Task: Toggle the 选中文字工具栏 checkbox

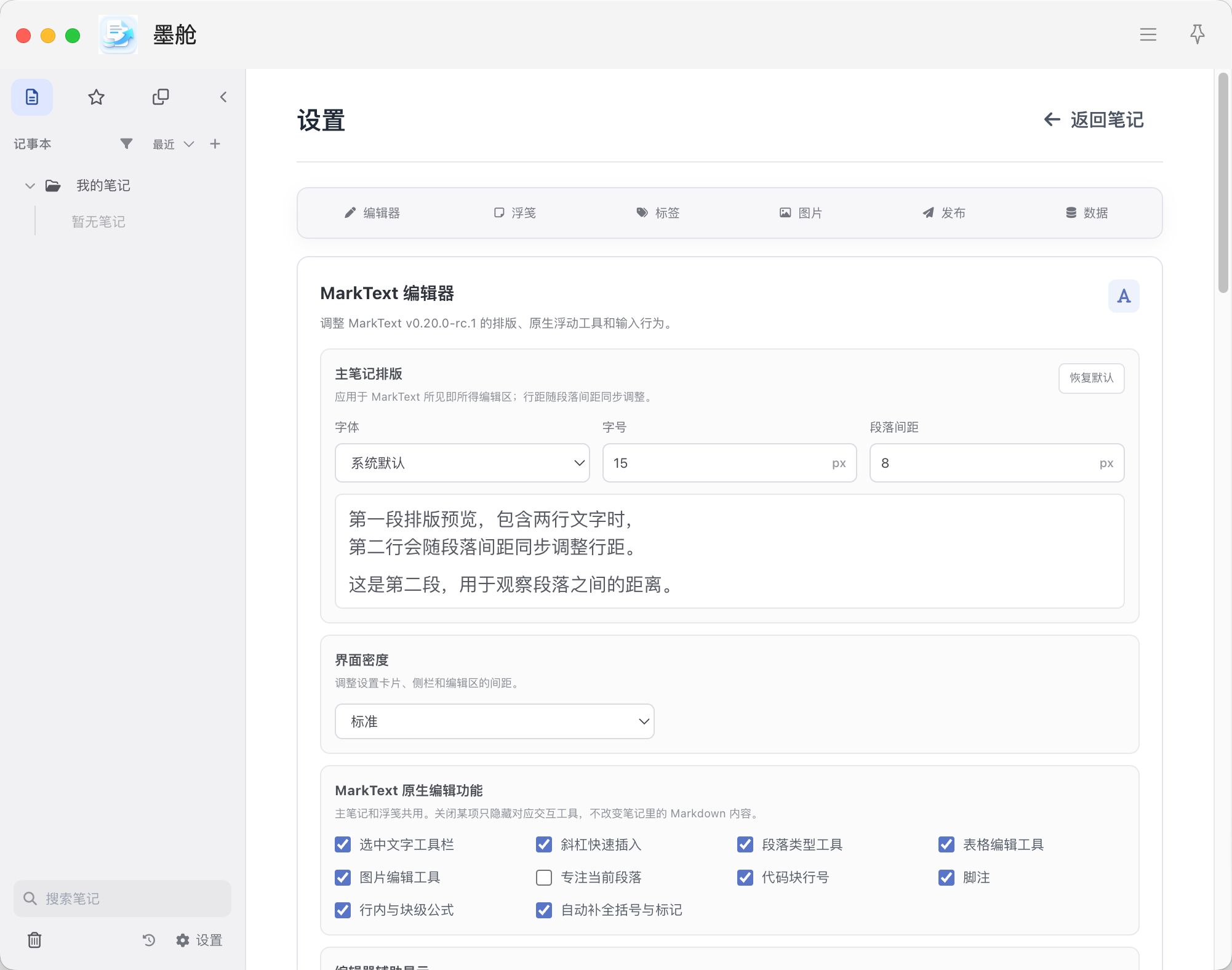Action: click(x=343, y=844)
